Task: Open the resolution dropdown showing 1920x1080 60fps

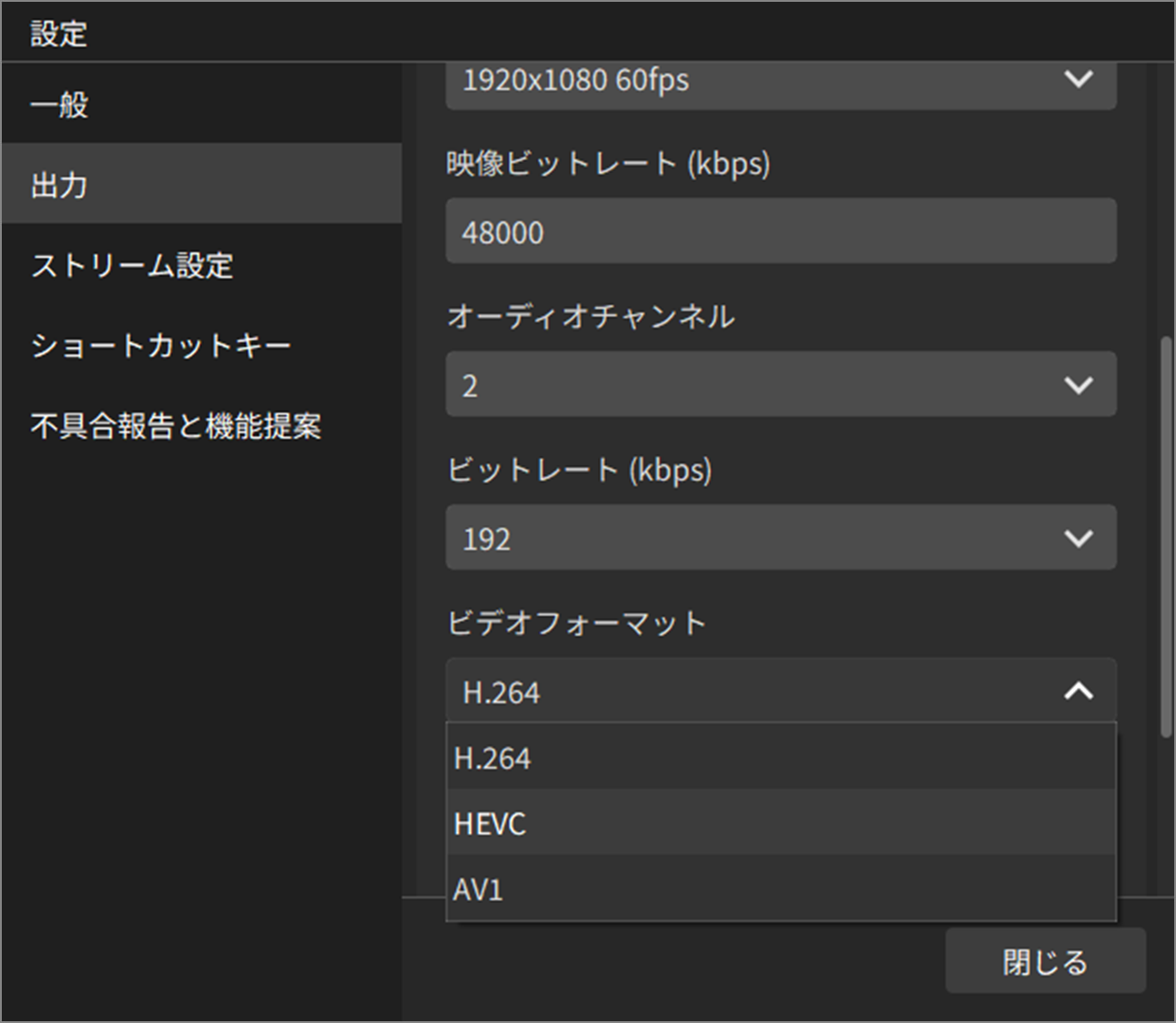Action: coord(781,80)
